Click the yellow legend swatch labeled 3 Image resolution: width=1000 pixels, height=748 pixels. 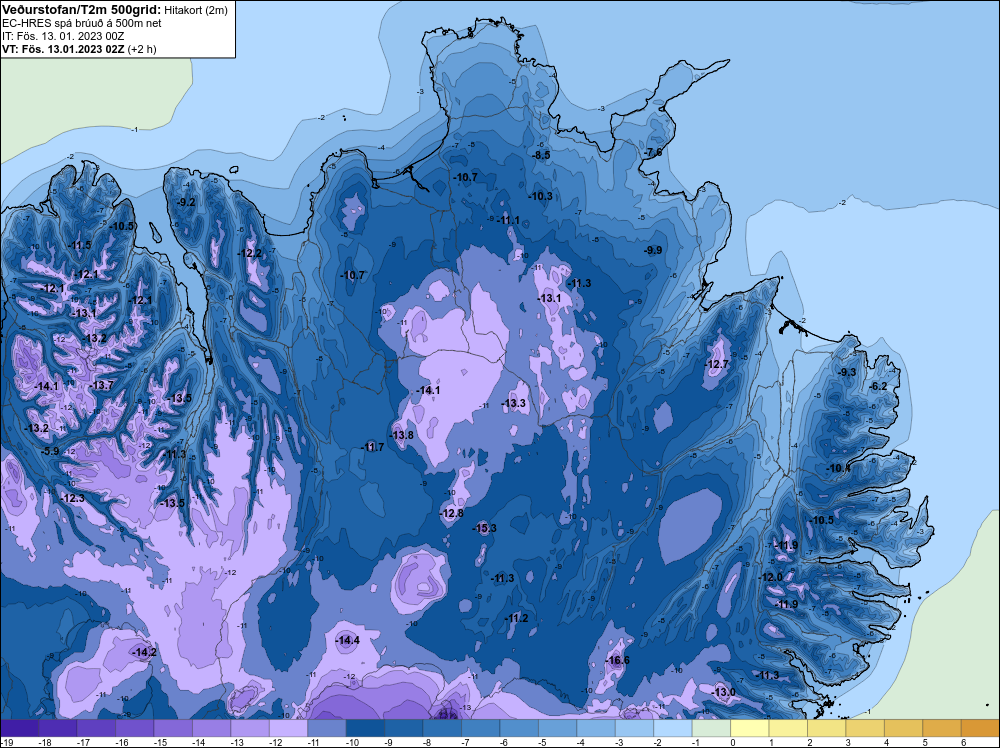point(865,728)
